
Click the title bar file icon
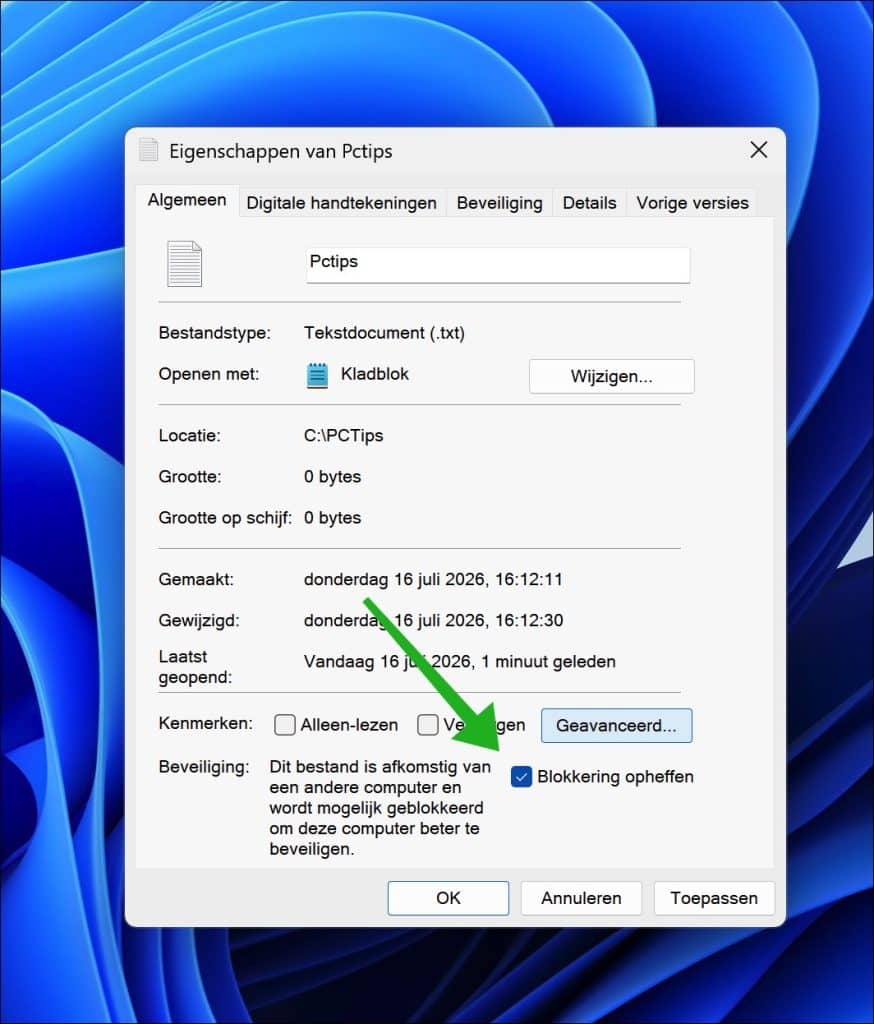[149, 150]
